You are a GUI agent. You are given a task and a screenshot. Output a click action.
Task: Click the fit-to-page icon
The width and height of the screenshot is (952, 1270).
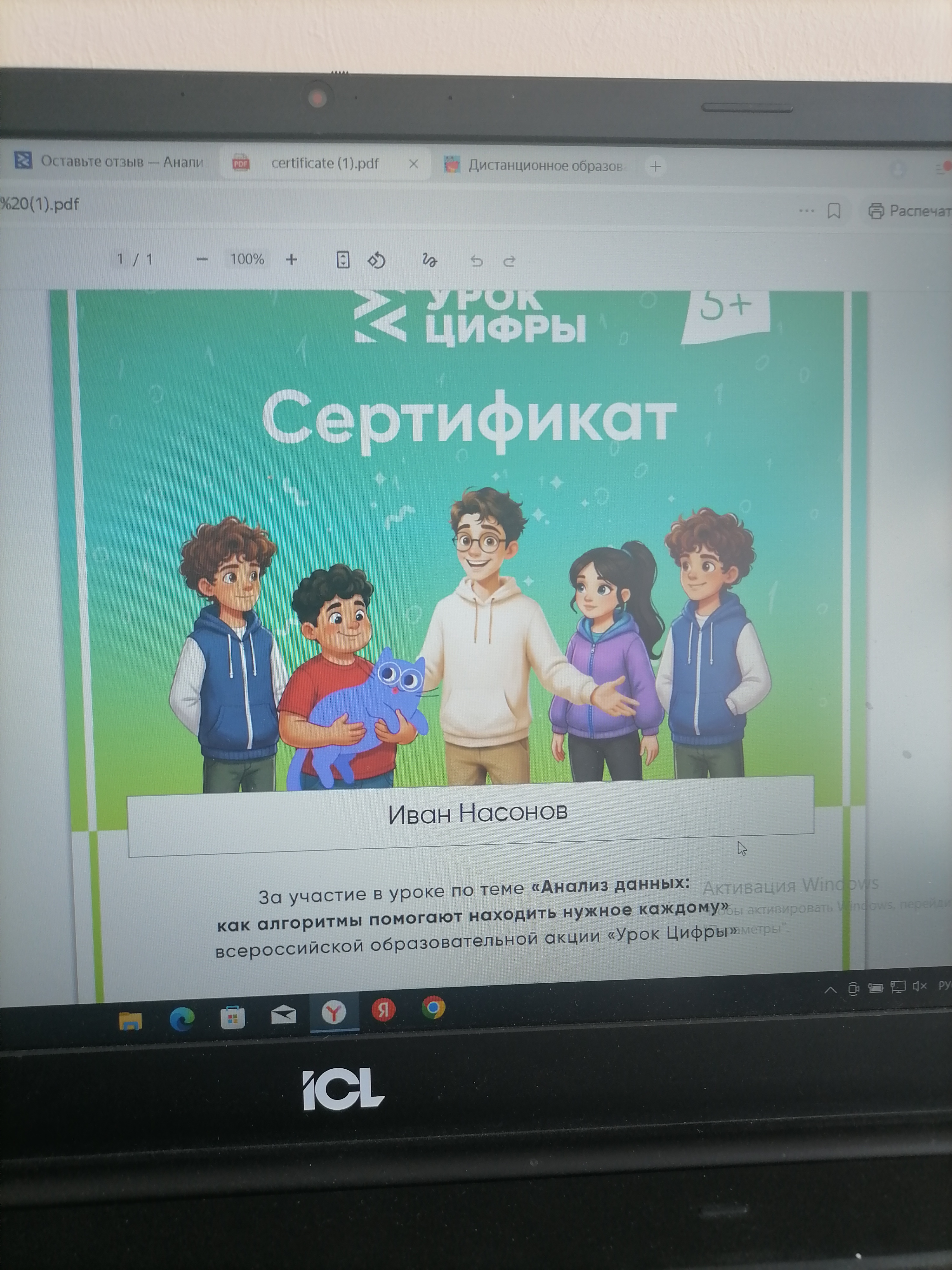343,260
